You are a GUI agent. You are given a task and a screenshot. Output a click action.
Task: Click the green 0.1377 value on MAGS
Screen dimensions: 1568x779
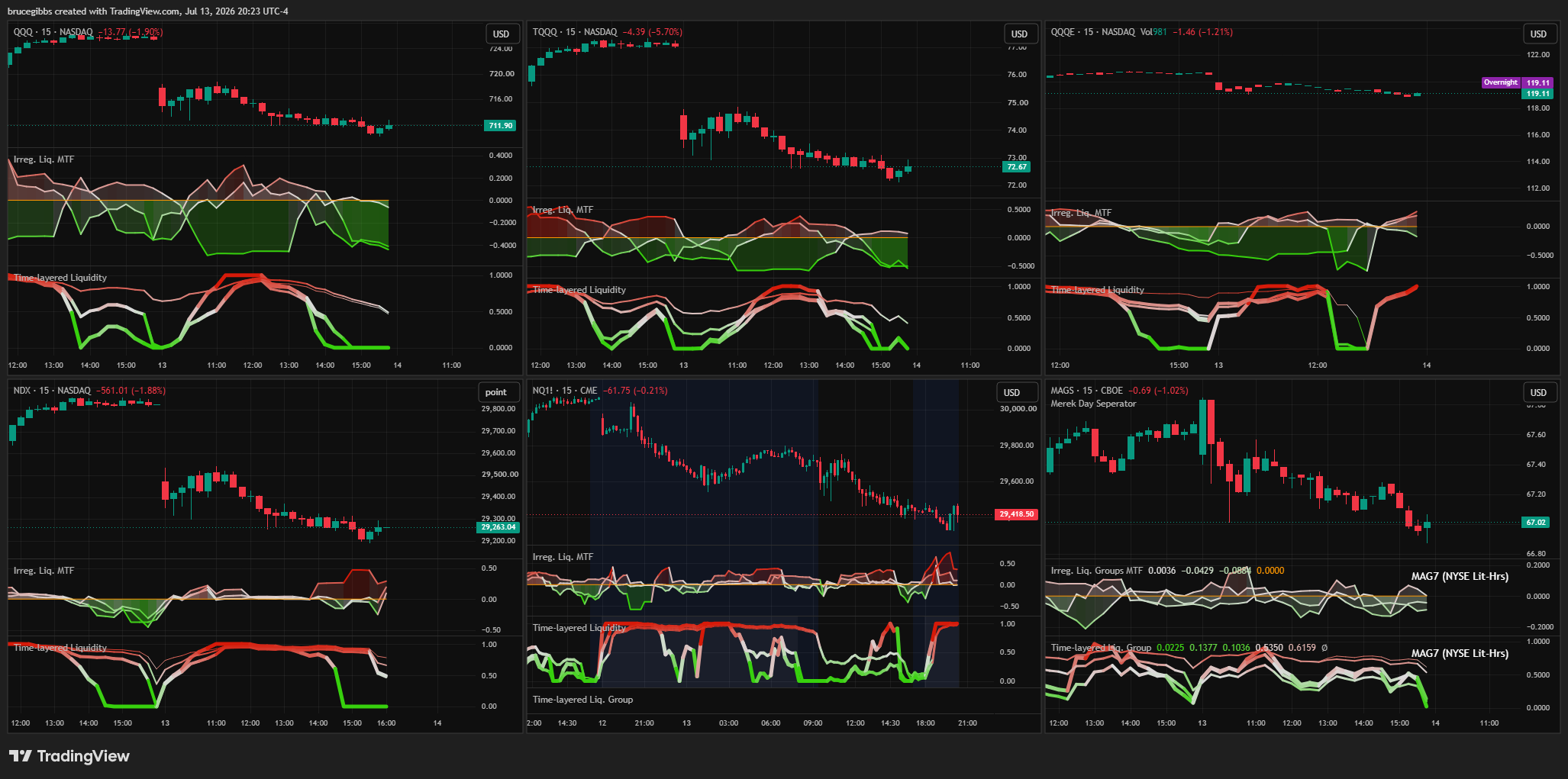[1203, 648]
